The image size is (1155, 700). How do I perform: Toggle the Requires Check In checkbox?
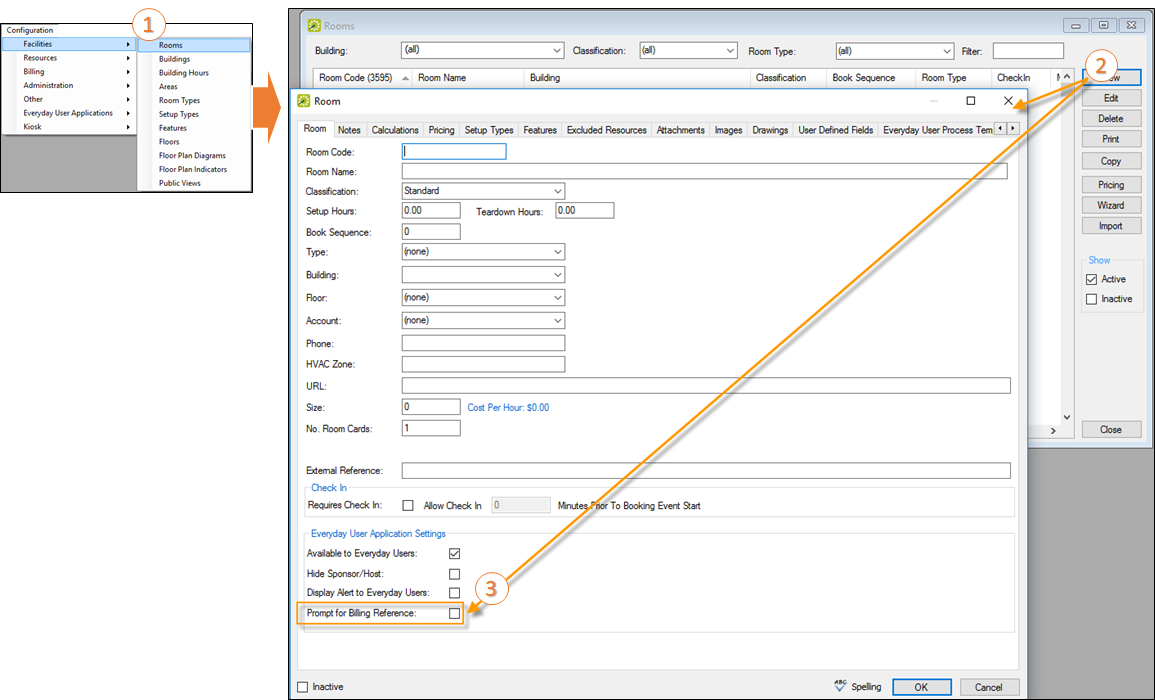click(x=407, y=506)
